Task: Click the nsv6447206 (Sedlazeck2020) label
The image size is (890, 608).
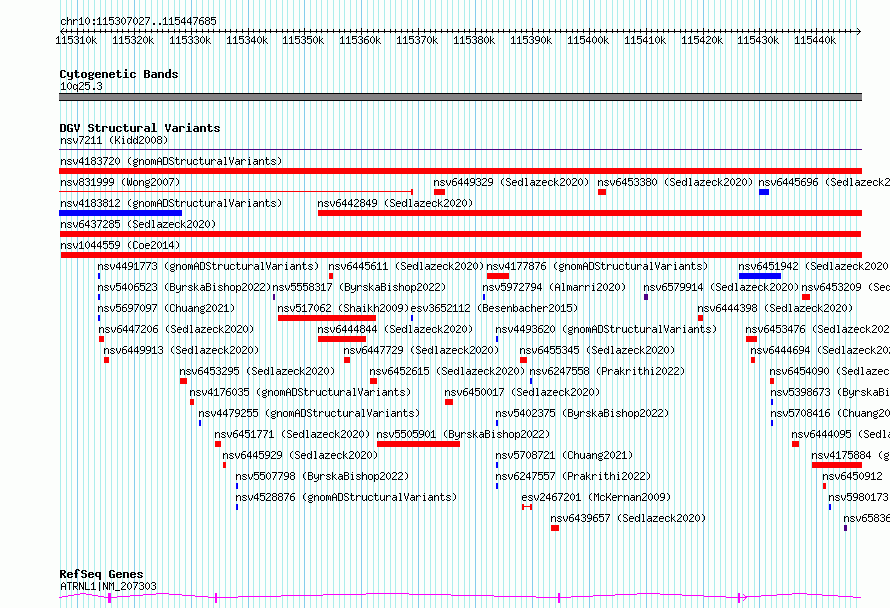Action: pyautogui.click(x=176, y=329)
